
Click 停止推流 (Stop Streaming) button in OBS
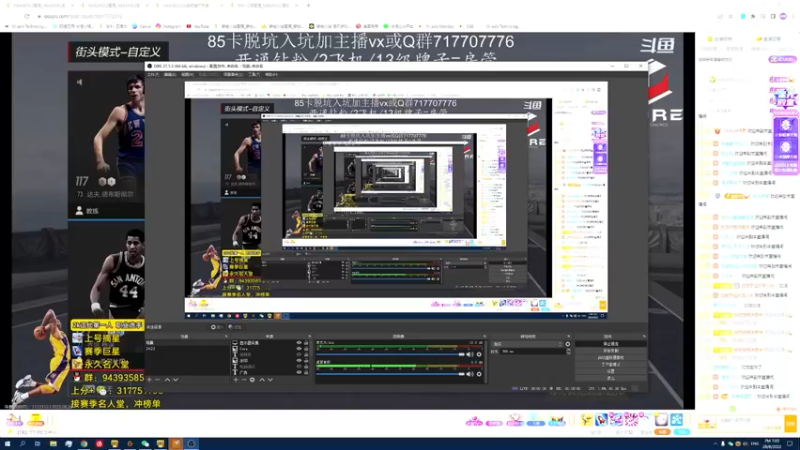[611, 344]
